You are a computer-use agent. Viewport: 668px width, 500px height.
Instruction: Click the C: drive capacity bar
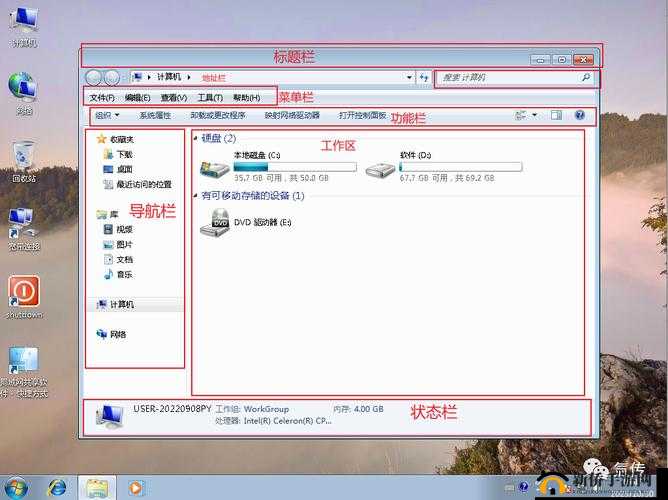click(x=295, y=167)
